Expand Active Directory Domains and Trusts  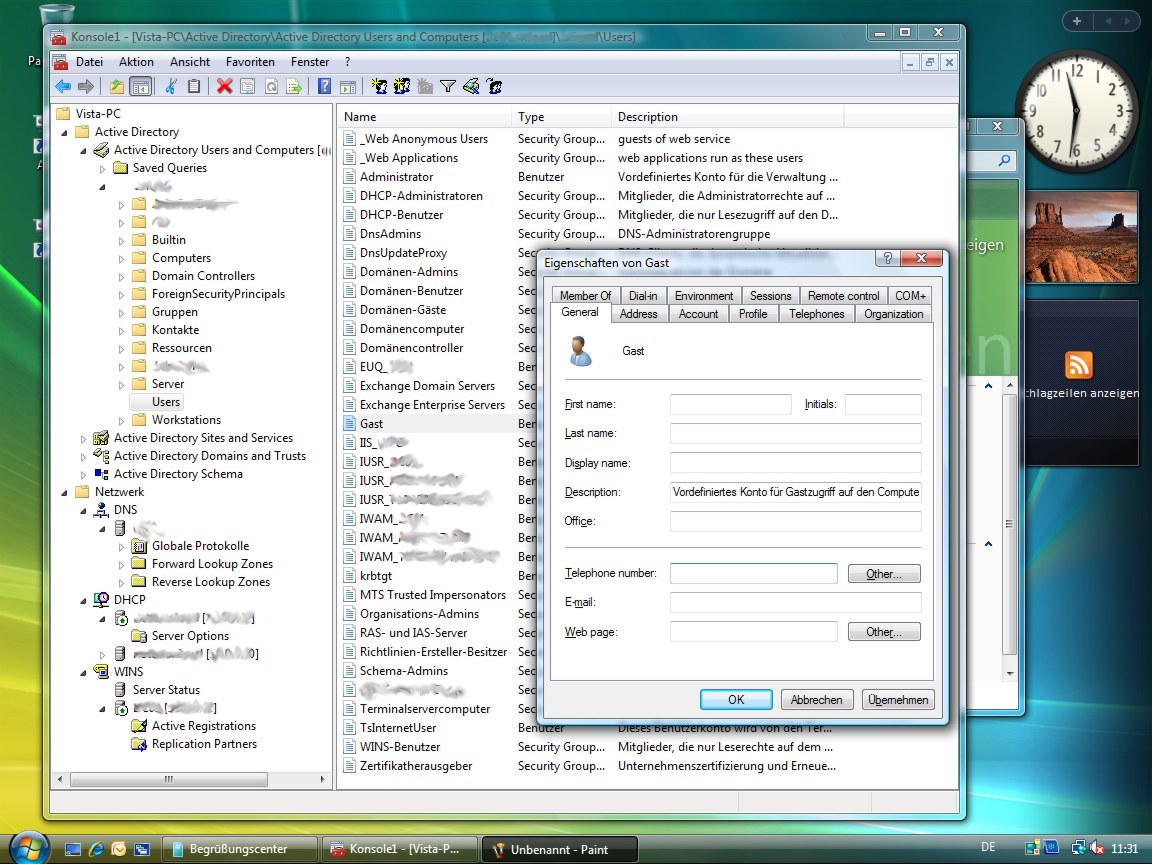tap(83, 456)
